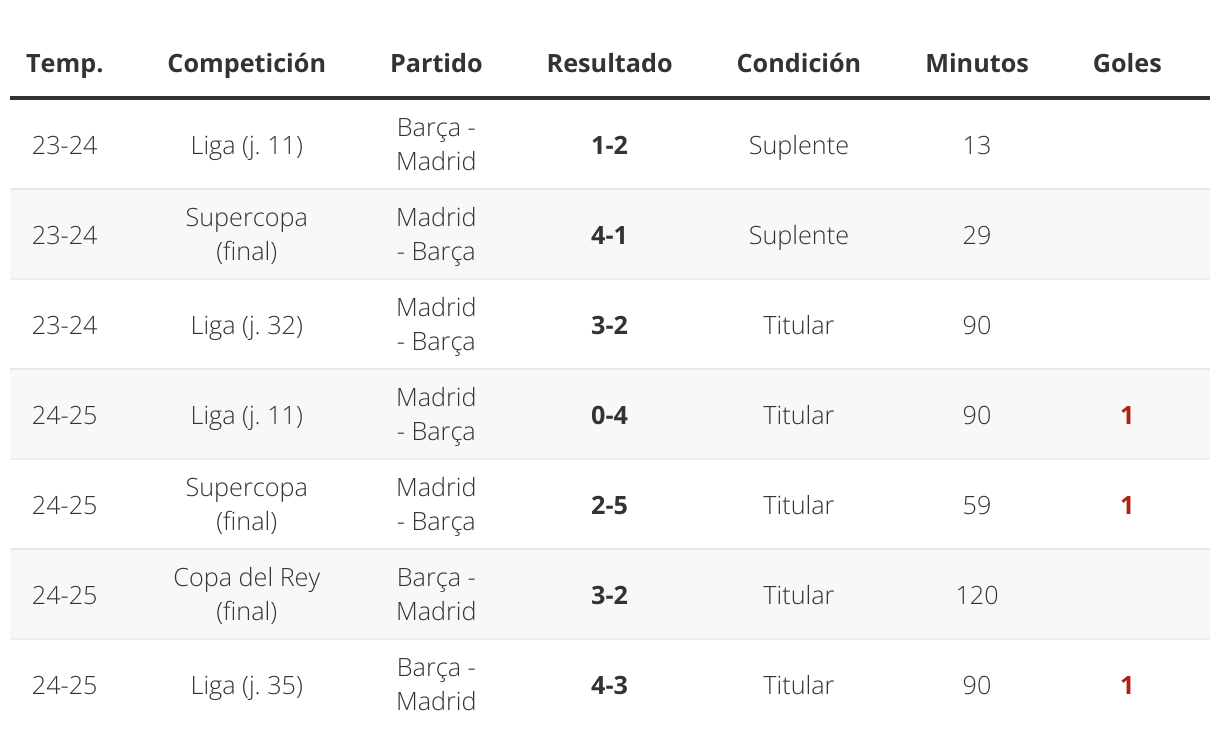Click the 4-1 Supercopa final result
1220x738 pixels.
click(609, 235)
